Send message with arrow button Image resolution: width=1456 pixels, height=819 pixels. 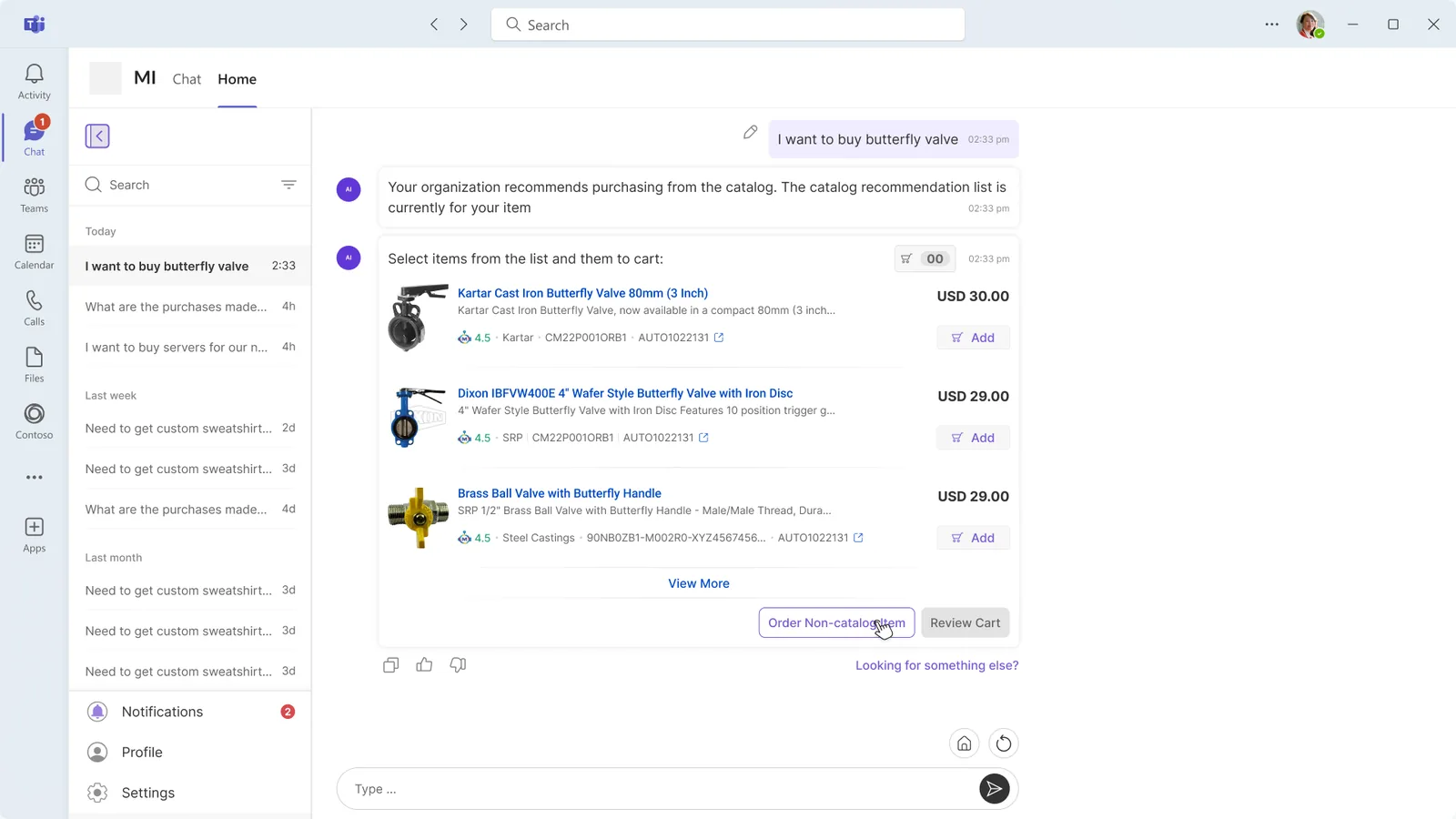click(994, 789)
